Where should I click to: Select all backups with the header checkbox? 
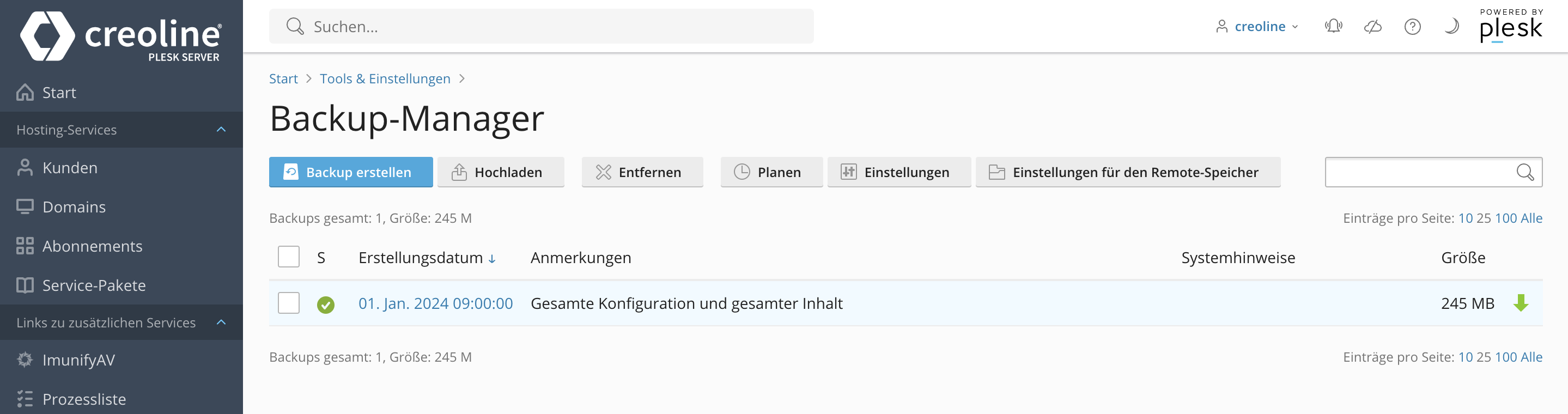pyautogui.click(x=289, y=257)
